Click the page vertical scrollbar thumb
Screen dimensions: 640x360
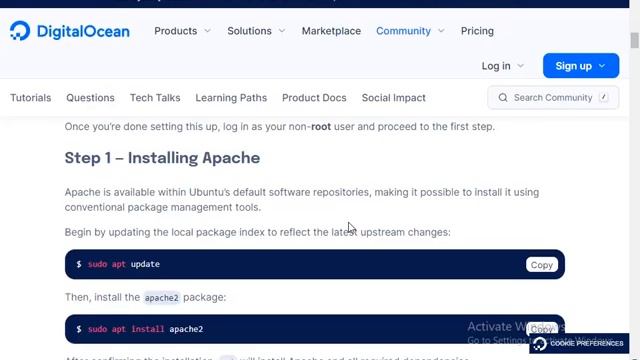(634, 40)
